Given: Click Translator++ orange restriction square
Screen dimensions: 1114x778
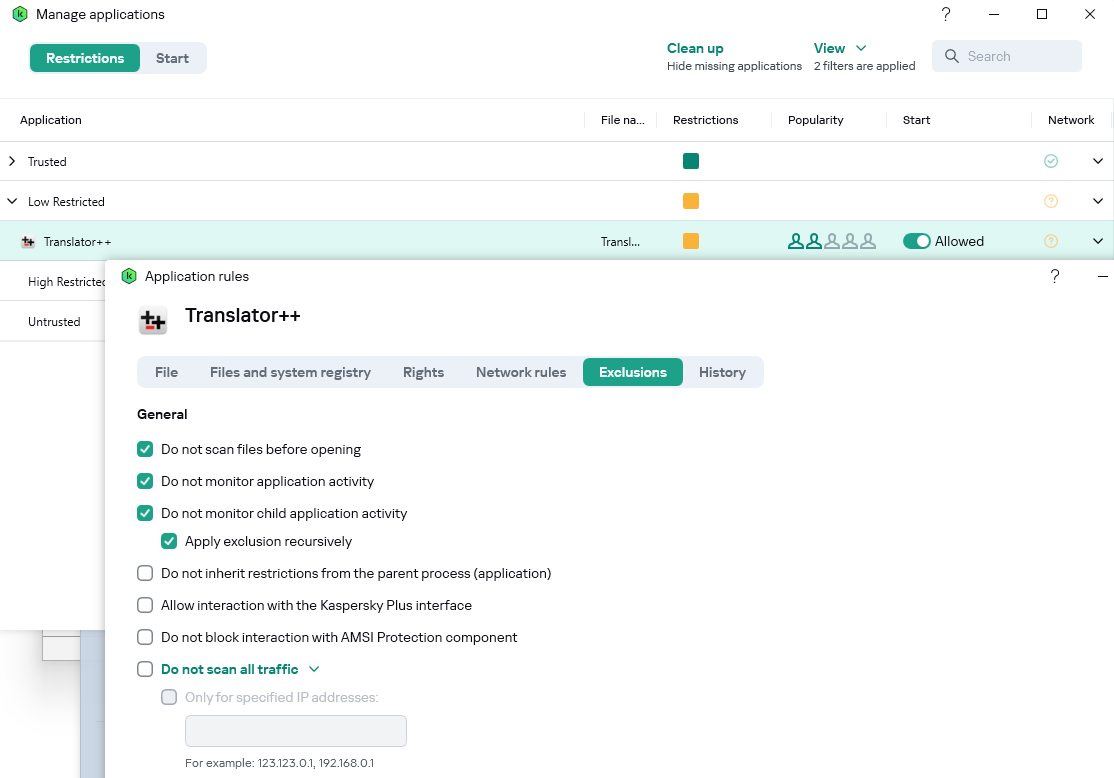Looking at the screenshot, I should 691,242.
